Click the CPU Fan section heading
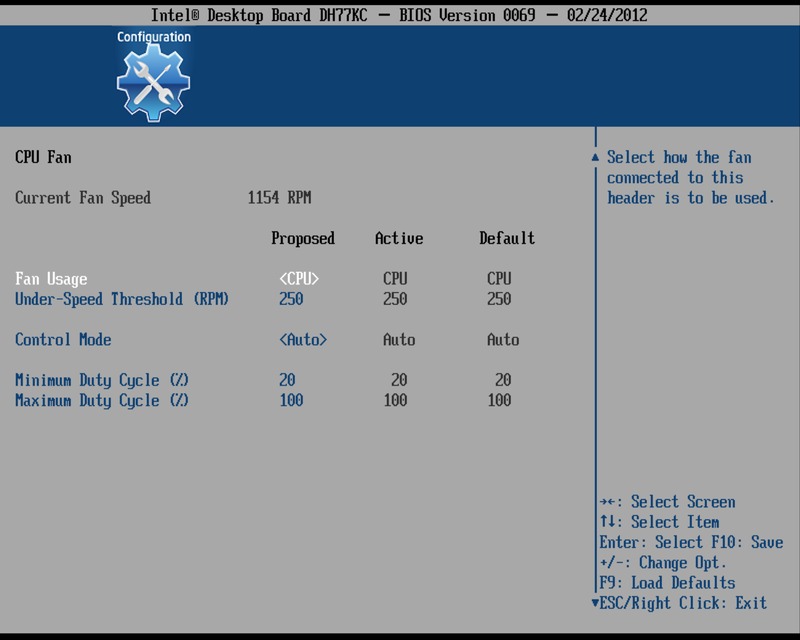Image resolution: width=800 pixels, height=640 pixels. point(43,157)
